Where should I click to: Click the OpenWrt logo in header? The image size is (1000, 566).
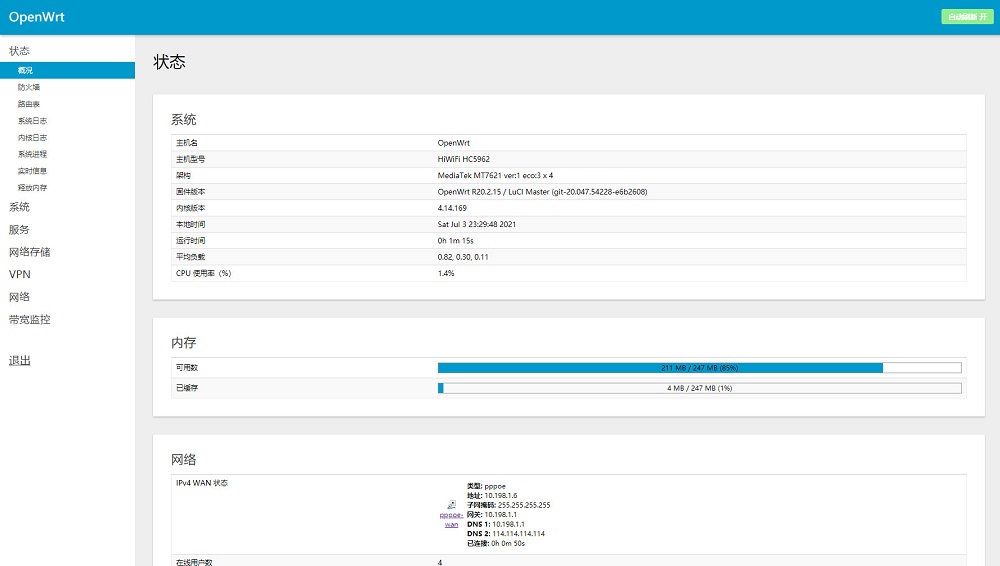(36, 17)
